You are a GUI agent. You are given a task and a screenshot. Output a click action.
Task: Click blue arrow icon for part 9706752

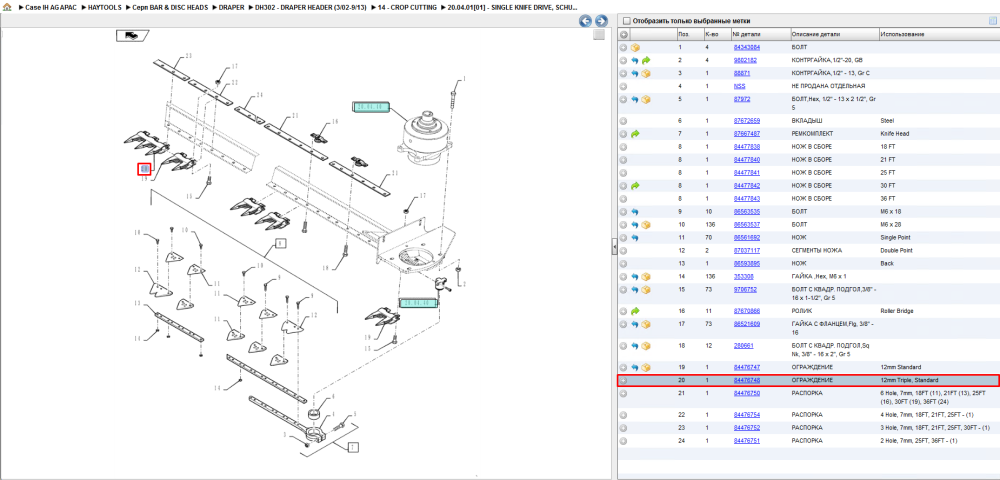coord(635,289)
